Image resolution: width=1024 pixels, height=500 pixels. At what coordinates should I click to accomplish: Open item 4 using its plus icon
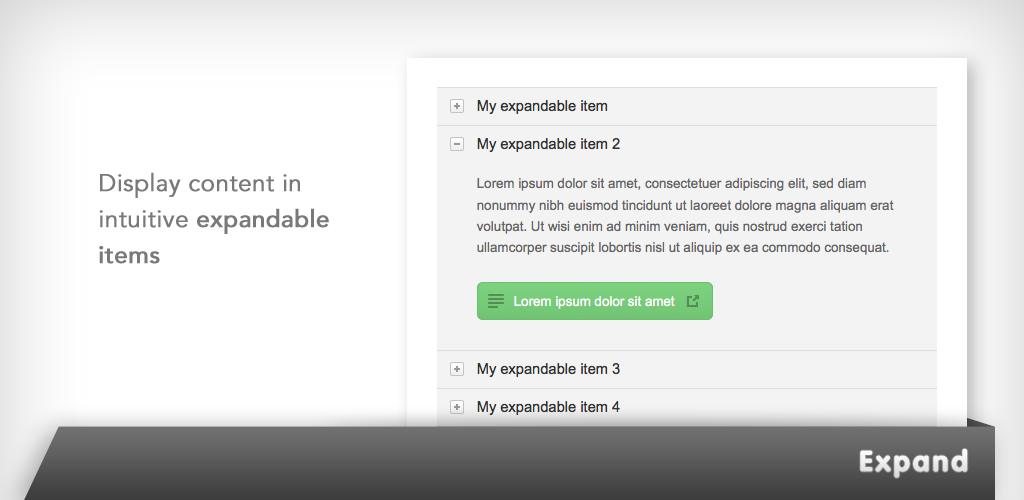coord(457,407)
